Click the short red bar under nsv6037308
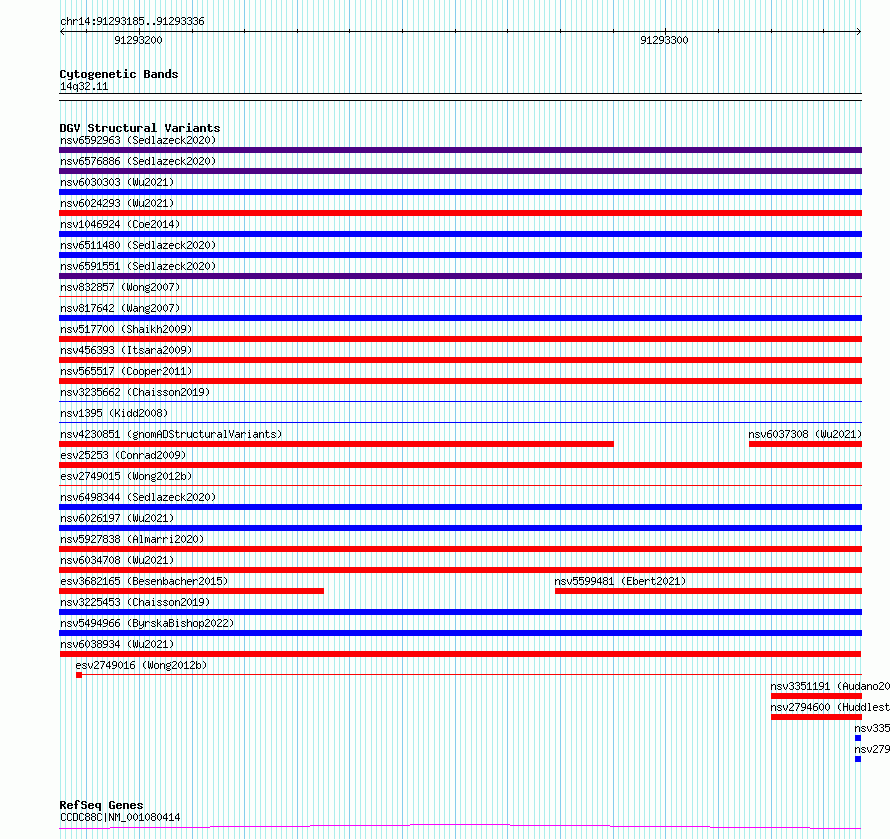 [x=805, y=444]
